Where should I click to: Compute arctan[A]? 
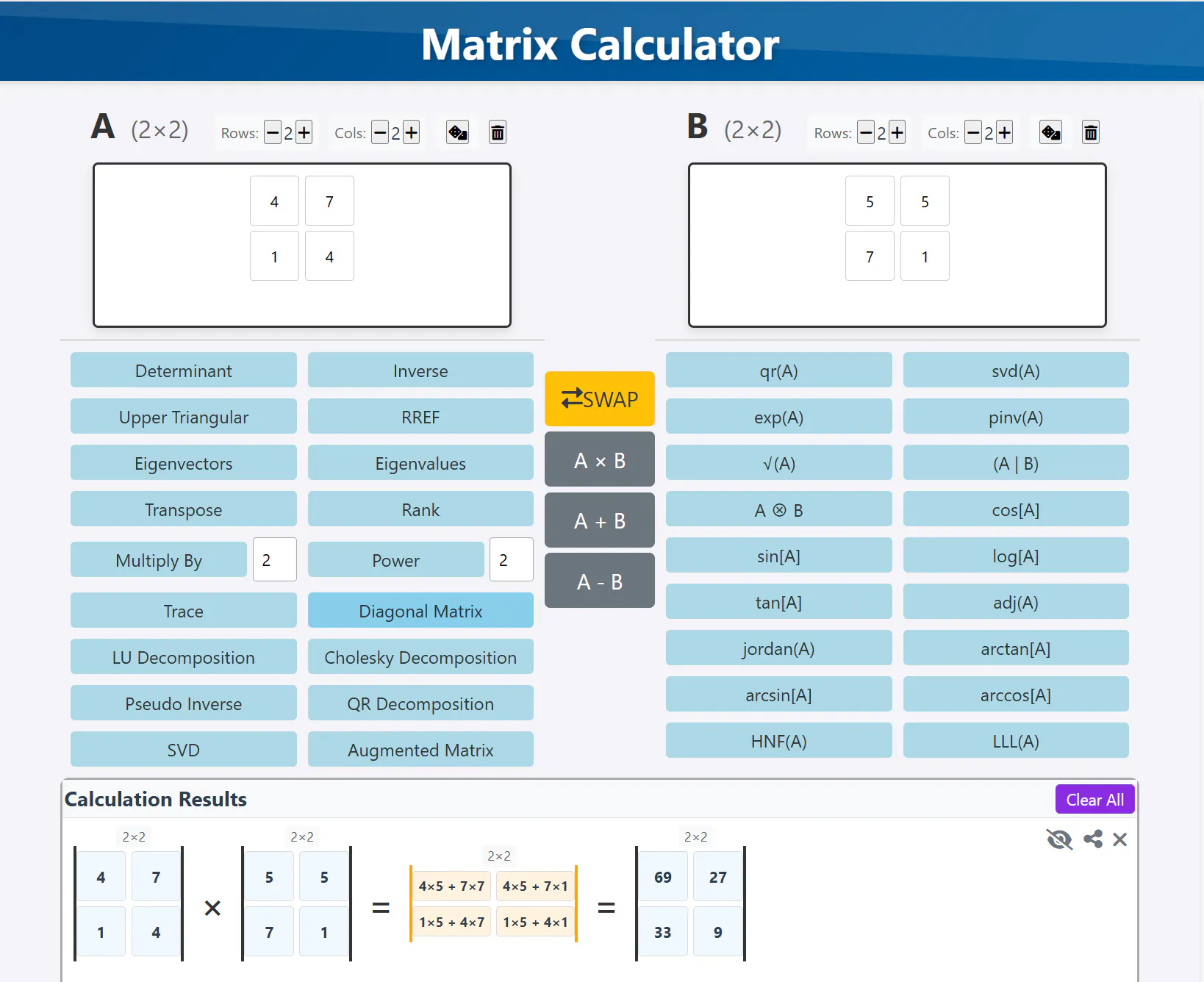[x=1016, y=648]
